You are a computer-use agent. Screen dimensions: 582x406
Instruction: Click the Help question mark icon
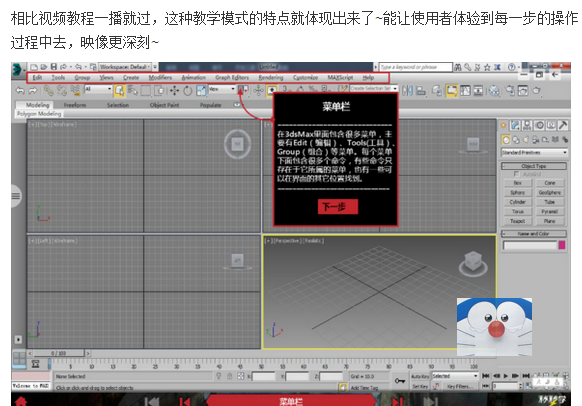pyautogui.click(x=511, y=67)
